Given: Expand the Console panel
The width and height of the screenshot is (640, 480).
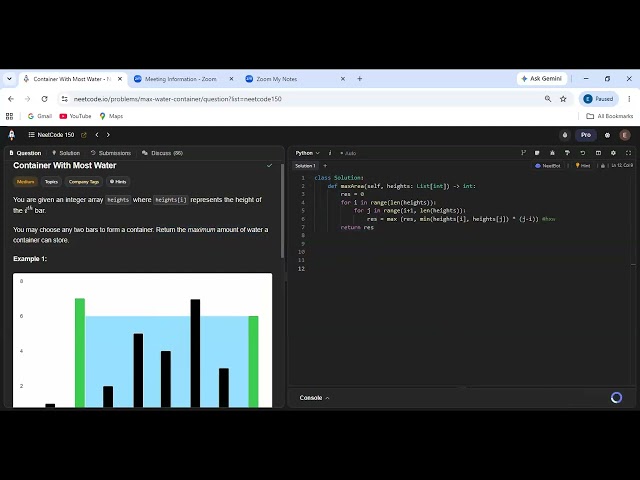Looking at the screenshot, I should pyautogui.click(x=314, y=398).
